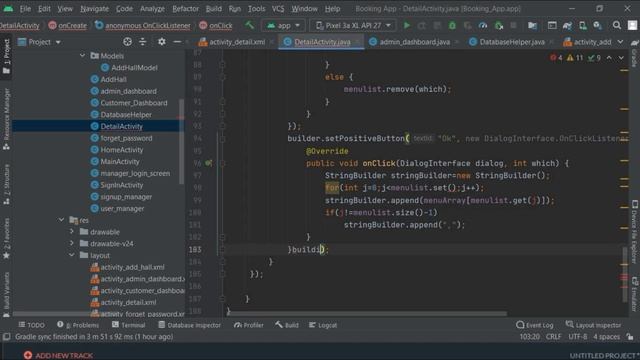Jump to the previous highlighted error with the up arrow
640x360 pixels.
pos(609,58)
